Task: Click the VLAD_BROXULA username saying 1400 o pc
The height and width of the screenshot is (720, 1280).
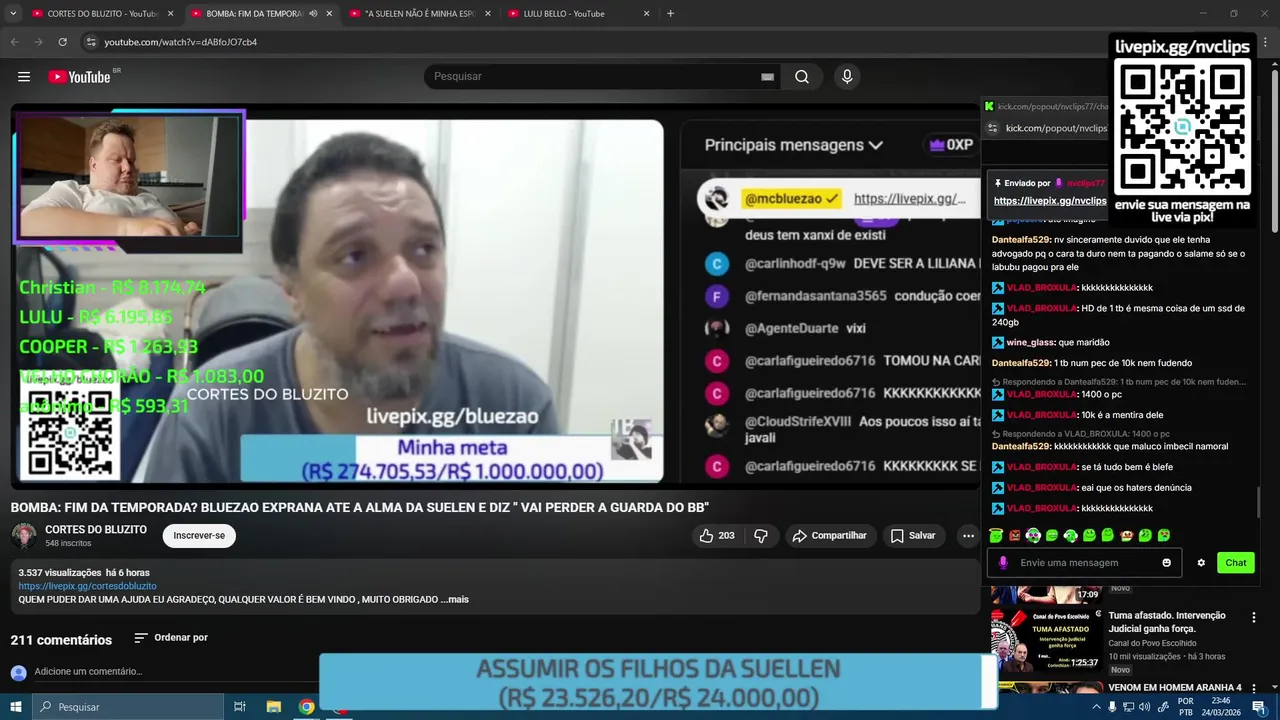Action: pos(1041,394)
